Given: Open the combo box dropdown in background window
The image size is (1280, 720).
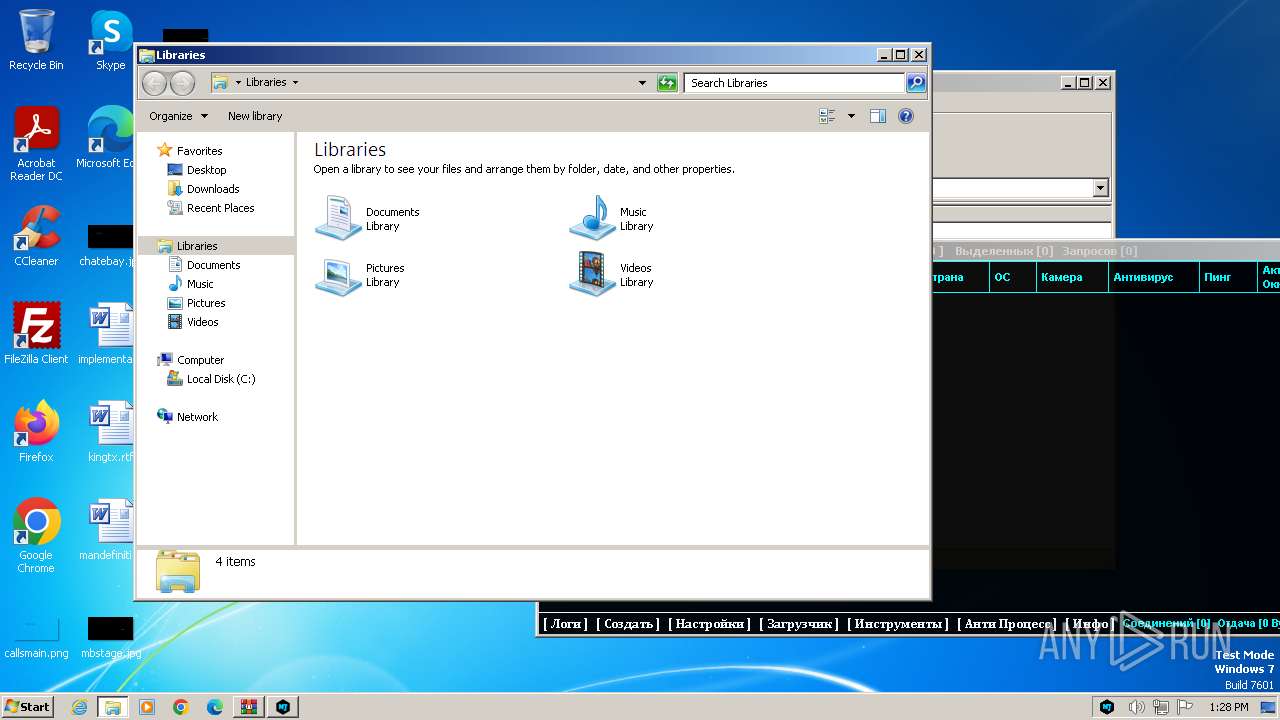Looking at the screenshot, I should click(1100, 188).
